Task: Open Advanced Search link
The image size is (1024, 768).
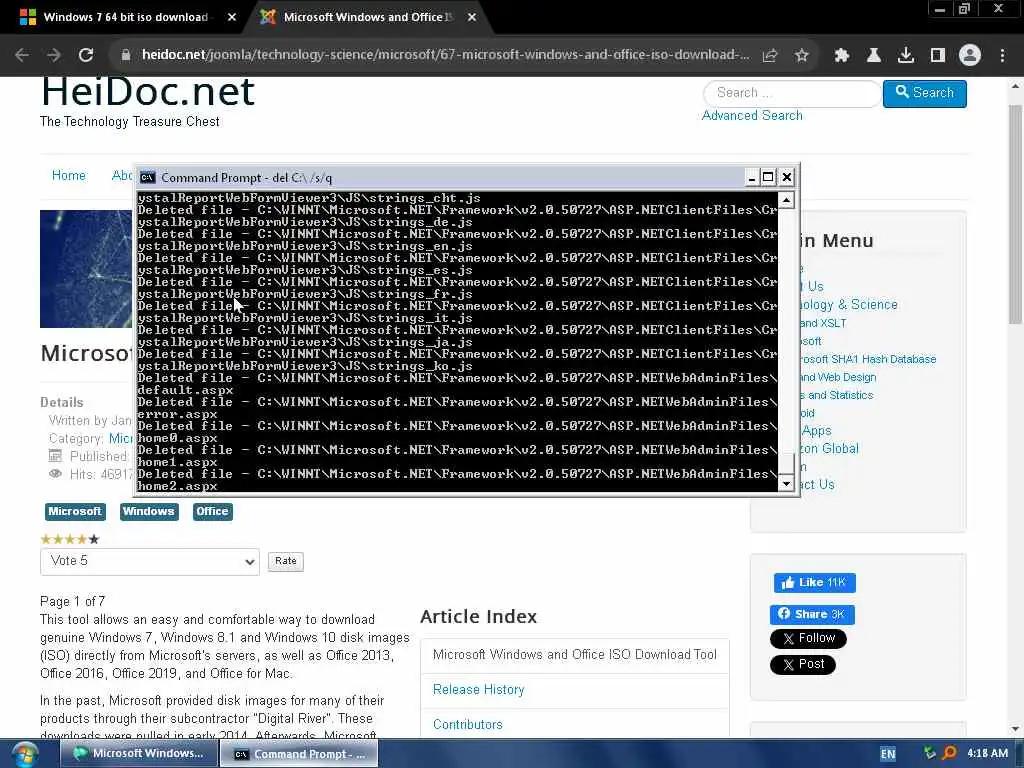Action: 752,116
